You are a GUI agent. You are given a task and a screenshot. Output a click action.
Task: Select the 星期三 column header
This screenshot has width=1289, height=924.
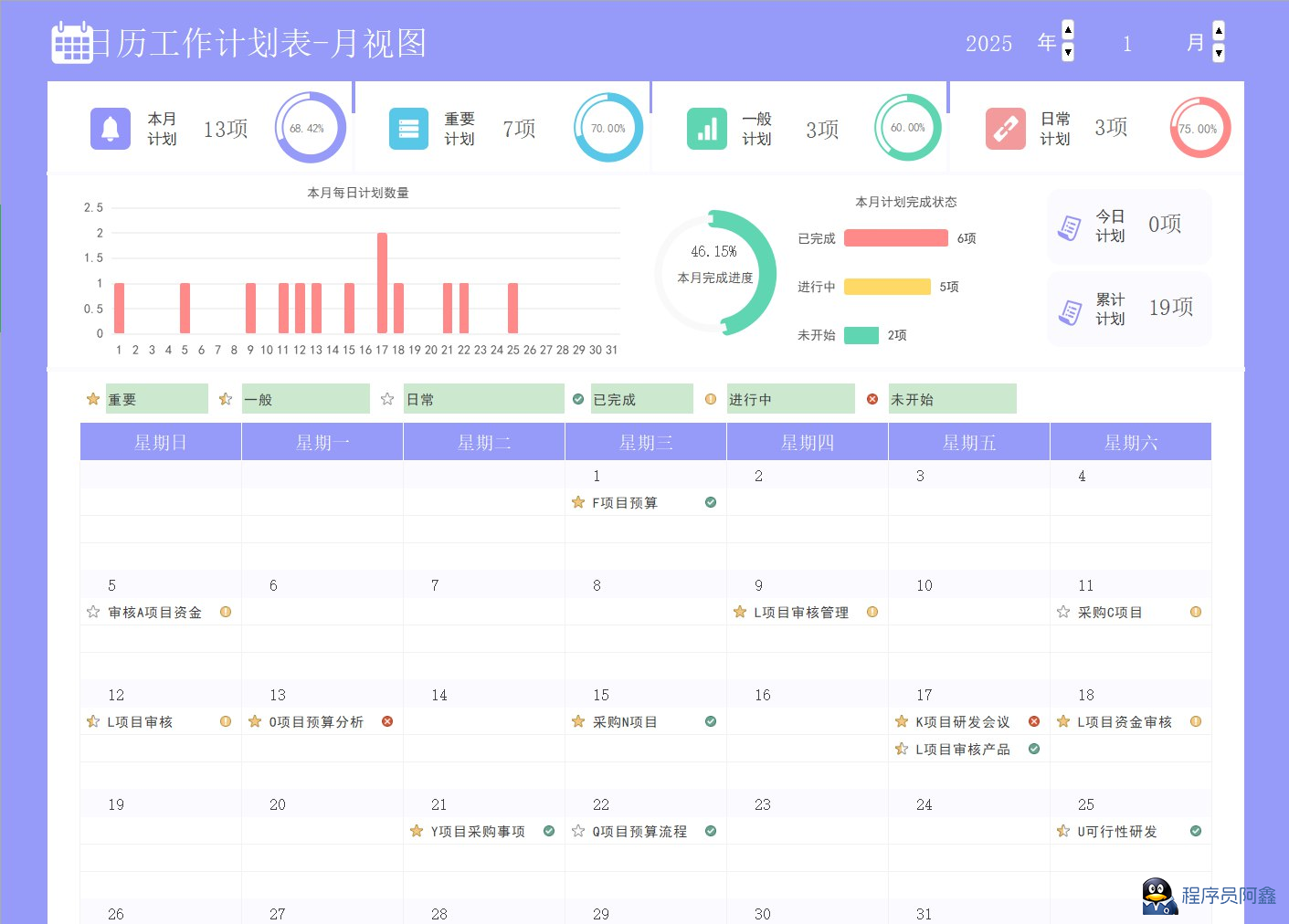point(646,442)
